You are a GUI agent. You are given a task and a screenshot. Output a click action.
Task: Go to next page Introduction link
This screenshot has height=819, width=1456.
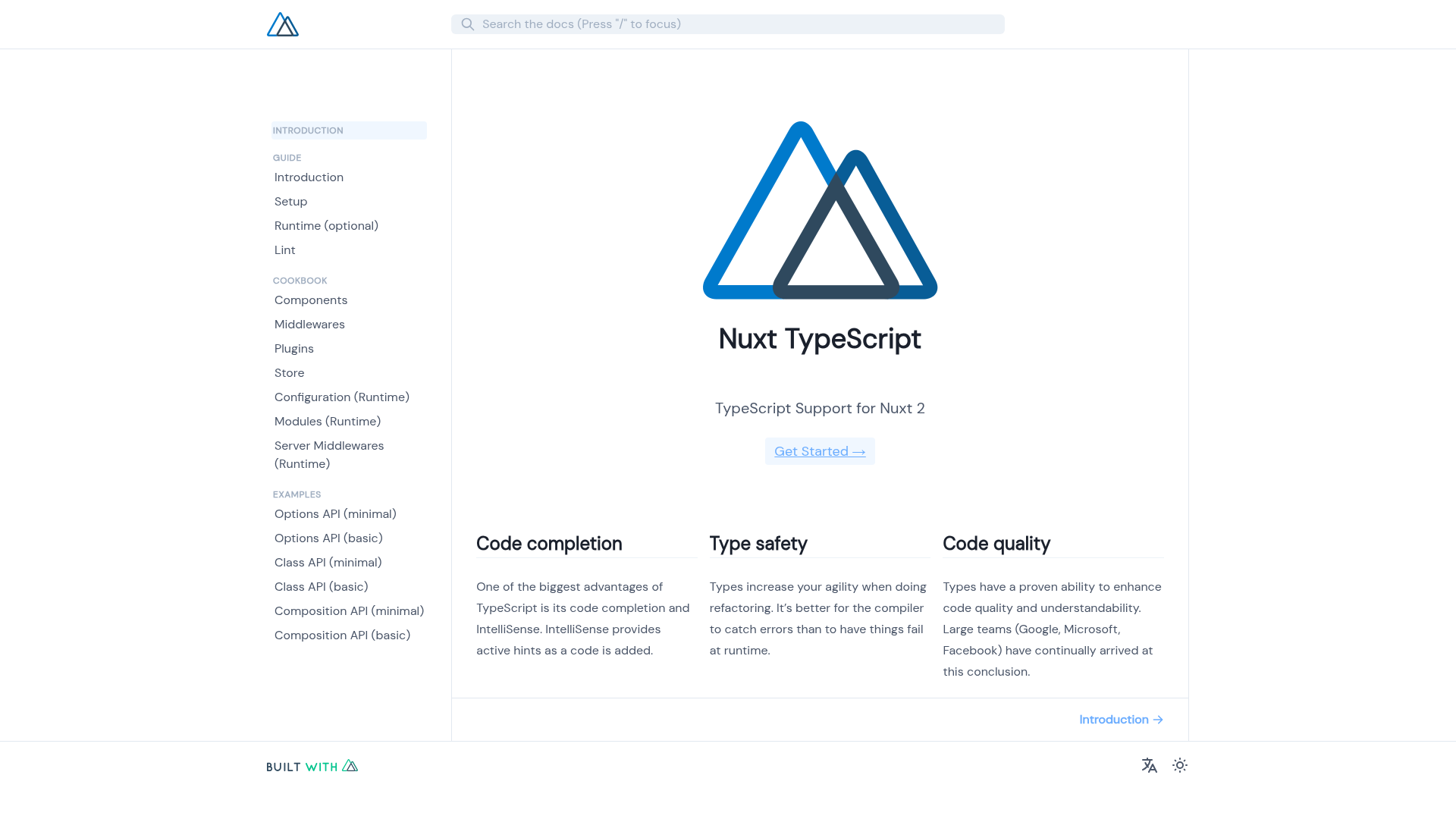[x=1122, y=720]
